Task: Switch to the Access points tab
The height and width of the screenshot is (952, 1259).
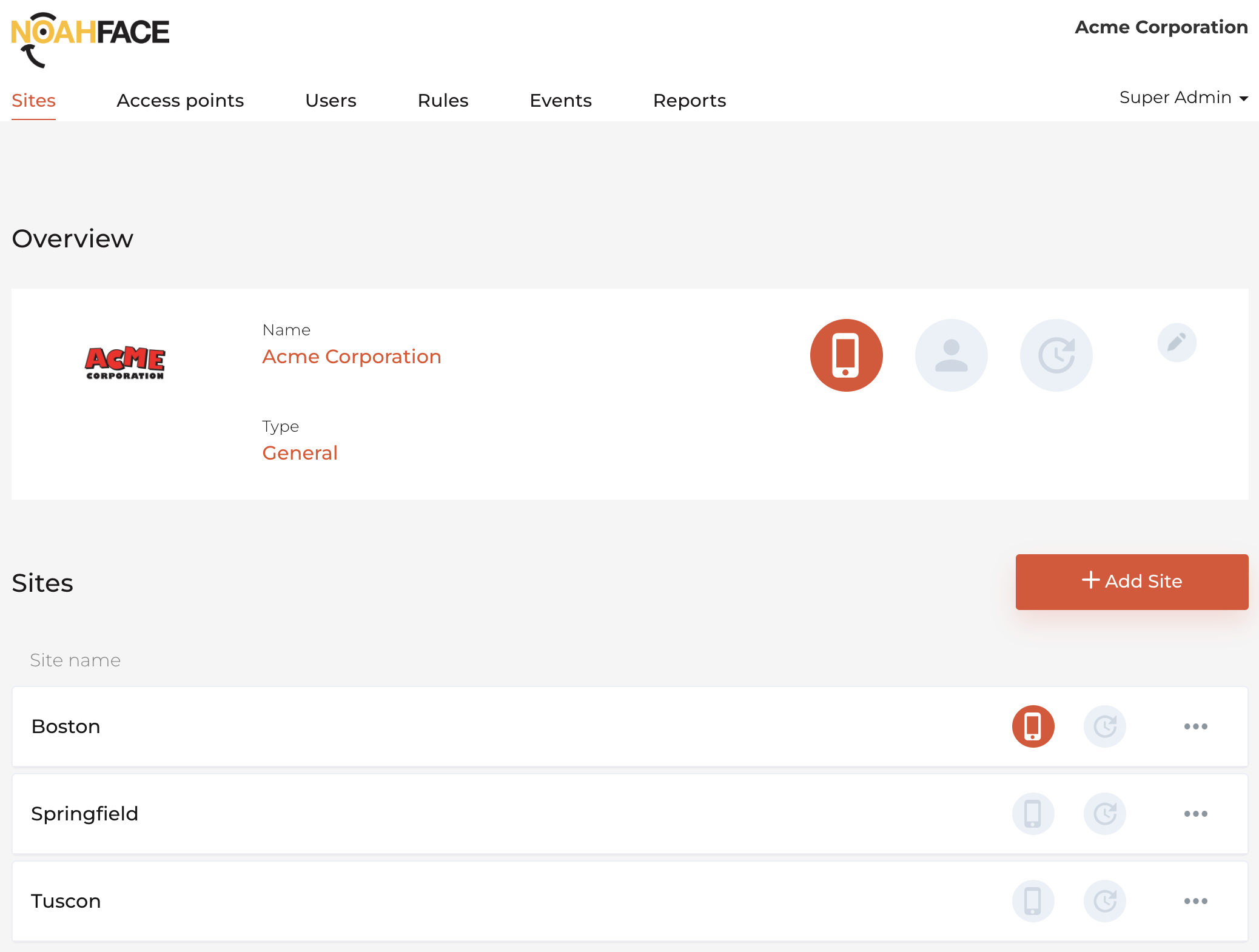Action: pyautogui.click(x=180, y=101)
